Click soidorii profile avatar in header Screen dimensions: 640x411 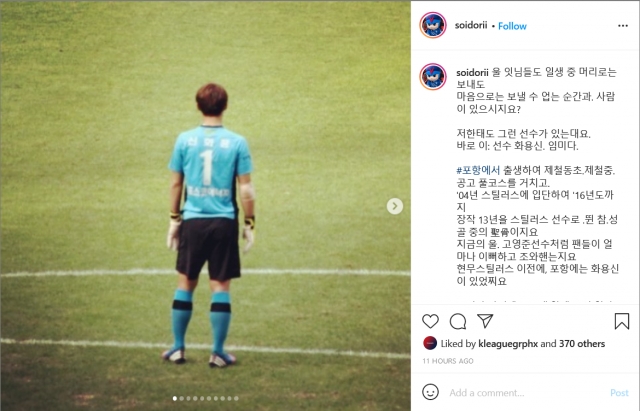tap(433, 25)
